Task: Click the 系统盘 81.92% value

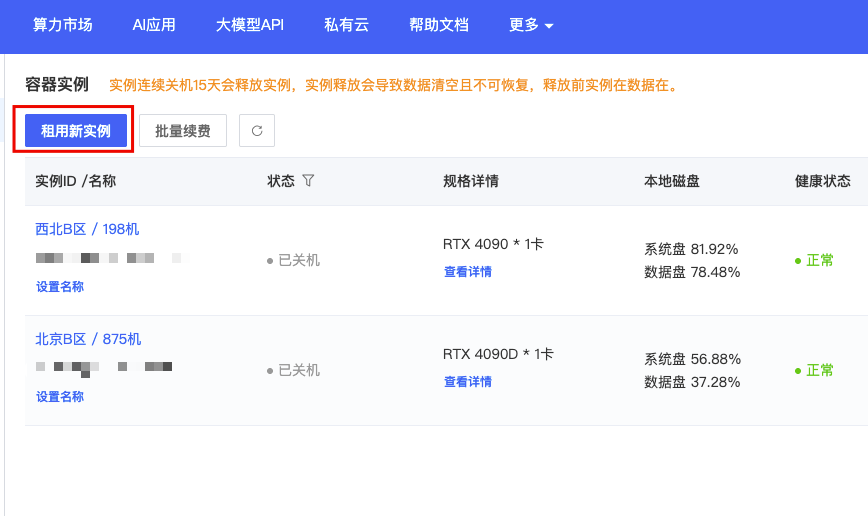Action: (x=691, y=249)
